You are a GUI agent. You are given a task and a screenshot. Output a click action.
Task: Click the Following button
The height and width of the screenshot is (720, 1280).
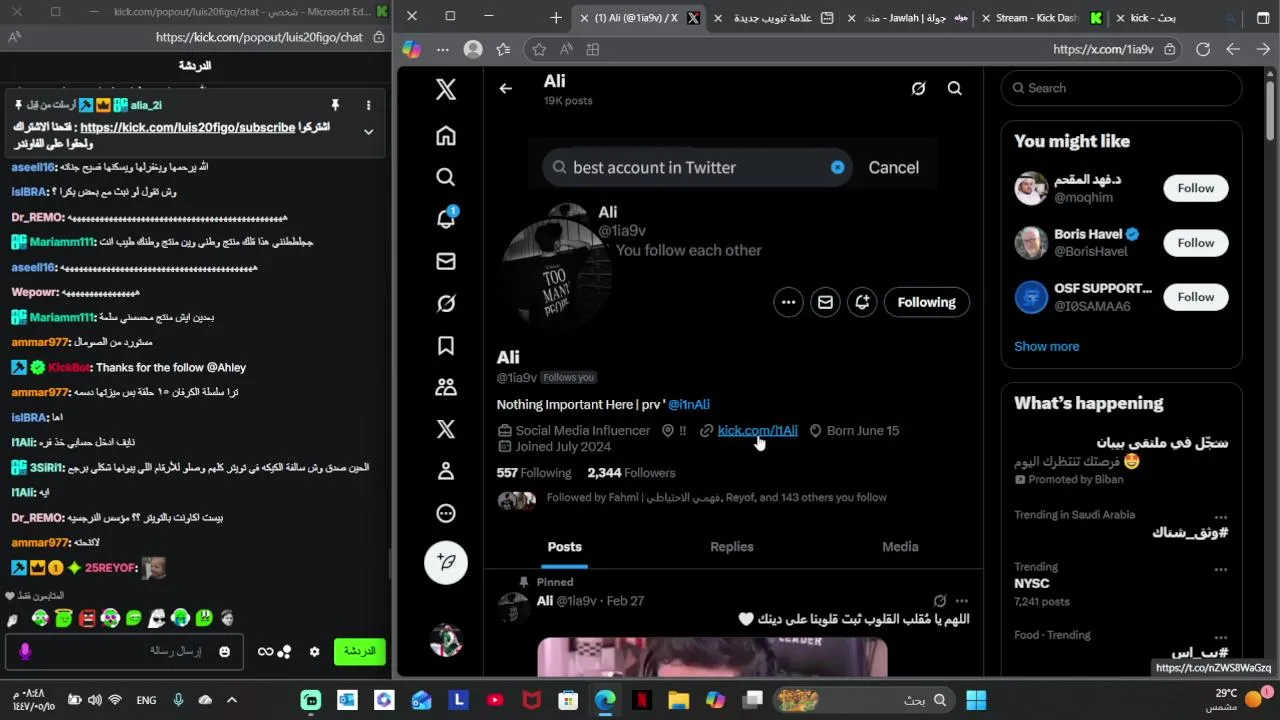pos(926,302)
